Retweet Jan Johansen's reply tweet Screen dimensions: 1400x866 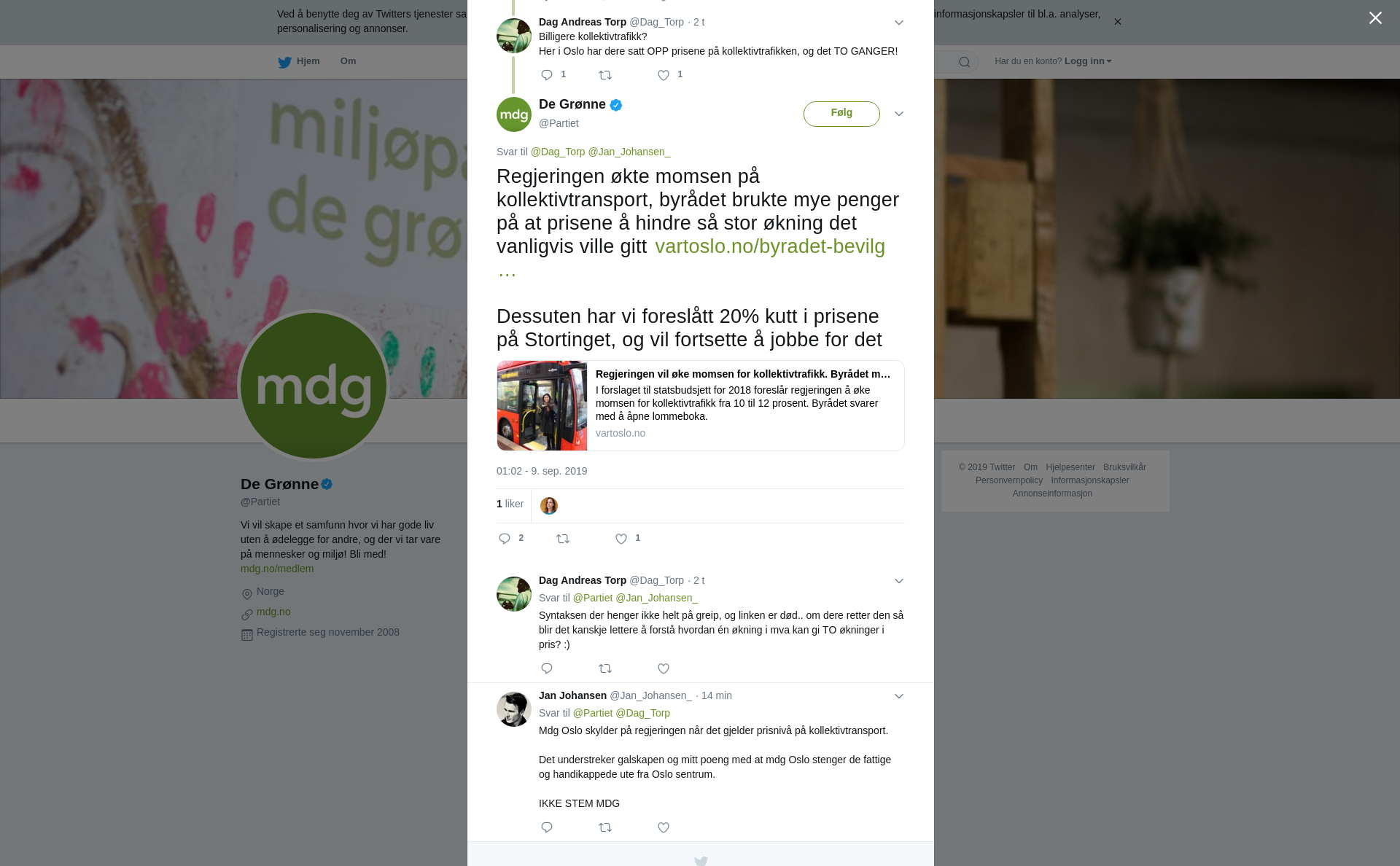pyautogui.click(x=605, y=827)
